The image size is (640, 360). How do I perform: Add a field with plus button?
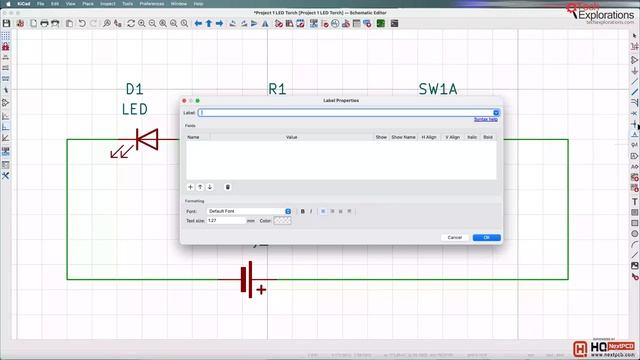(x=190, y=187)
